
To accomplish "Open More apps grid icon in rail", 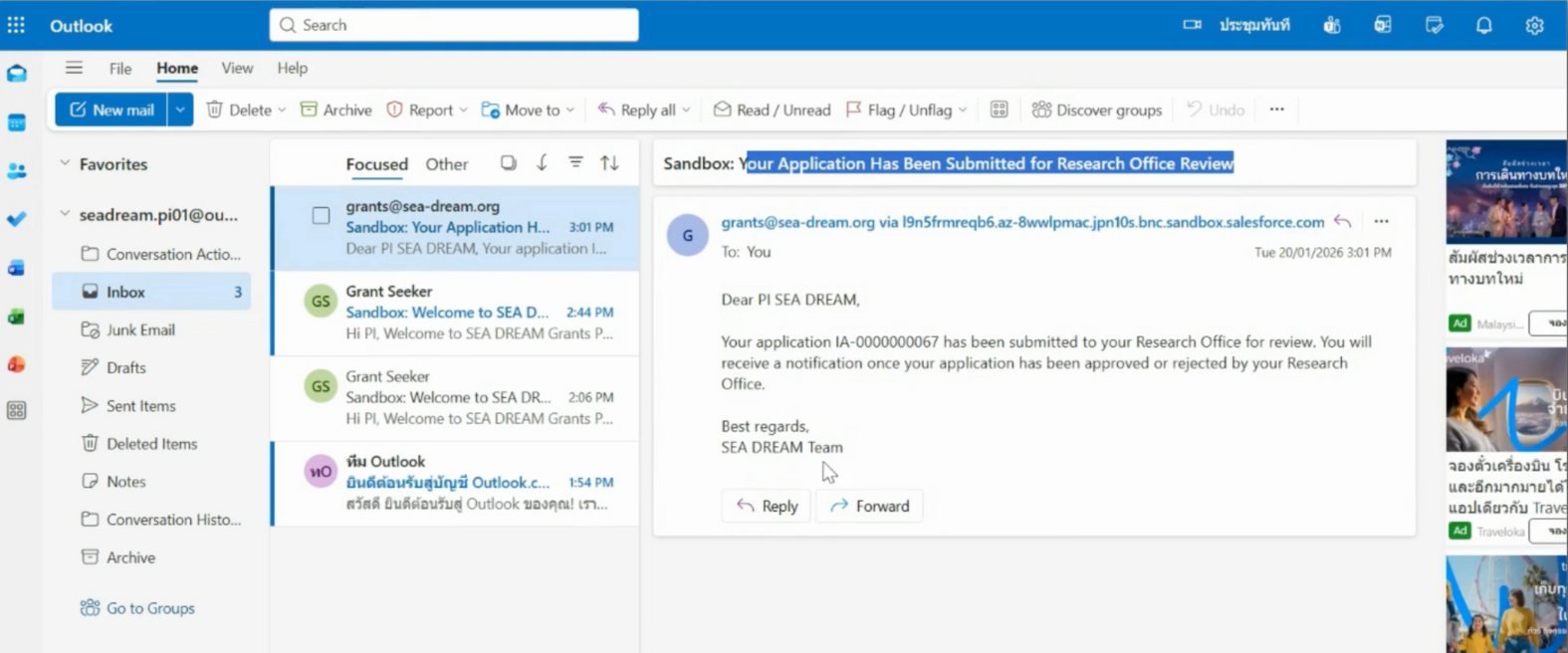I will [x=17, y=410].
